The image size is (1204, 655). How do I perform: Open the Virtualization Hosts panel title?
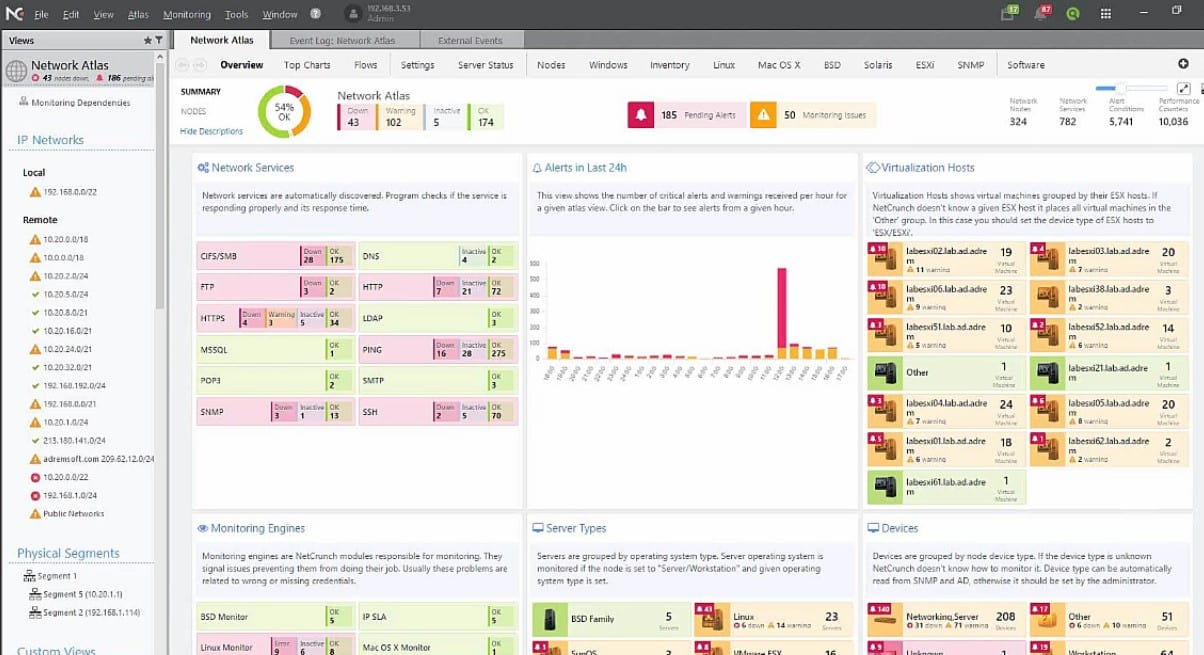[x=927, y=168]
